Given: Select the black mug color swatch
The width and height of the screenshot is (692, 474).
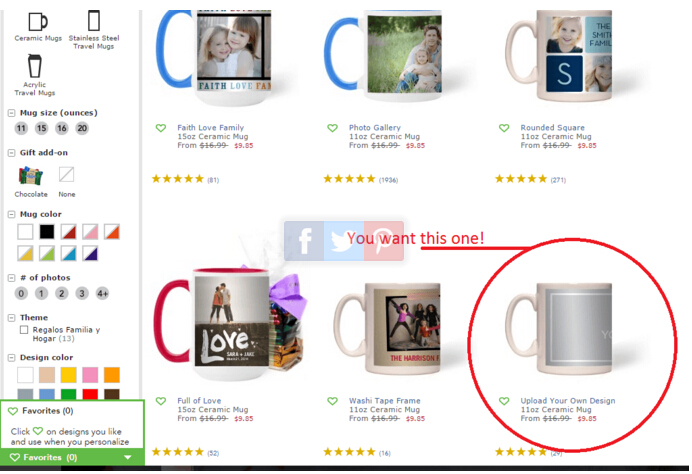Looking at the screenshot, I should pos(47,232).
